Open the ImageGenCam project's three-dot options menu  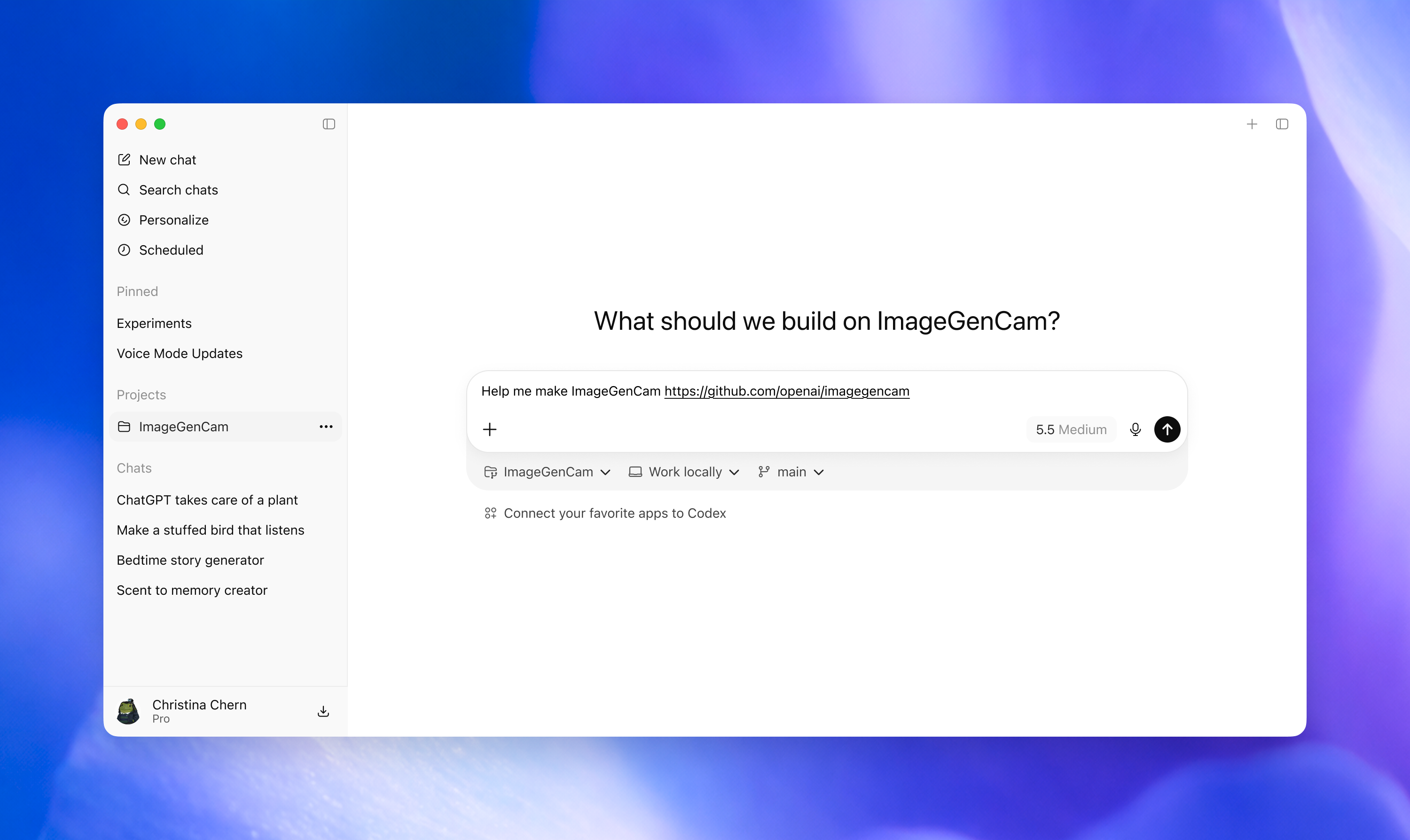[326, 427]
